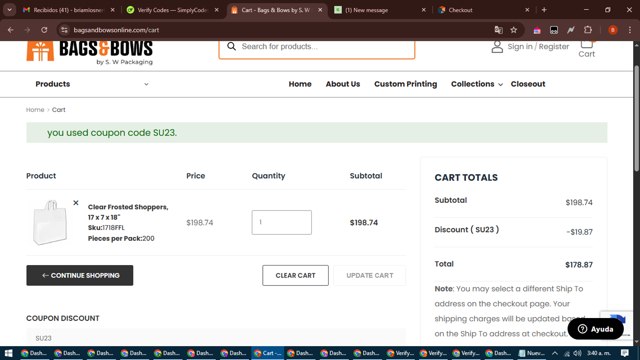Remove Clear Frosted Shoppers with X icon
Image resolution: width=640 pixels, height=360 pixels.
pos(76,203)
